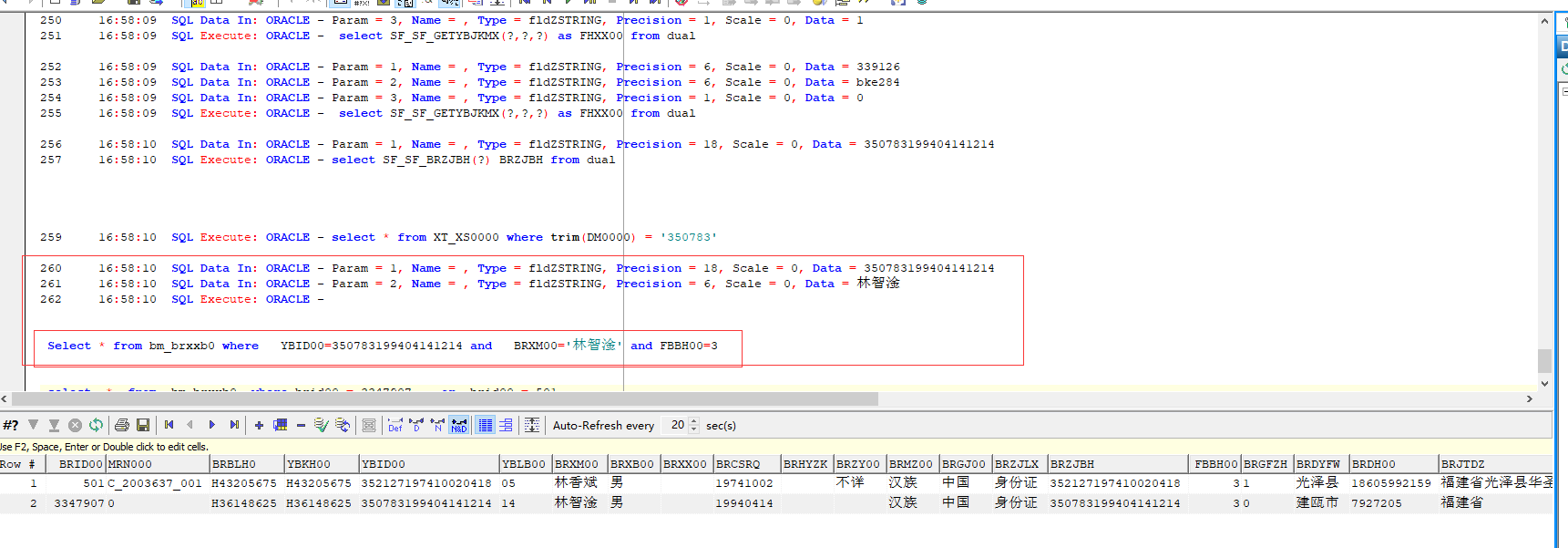
Task: Click the YBKH00 column header
Action: click(322, 464)
